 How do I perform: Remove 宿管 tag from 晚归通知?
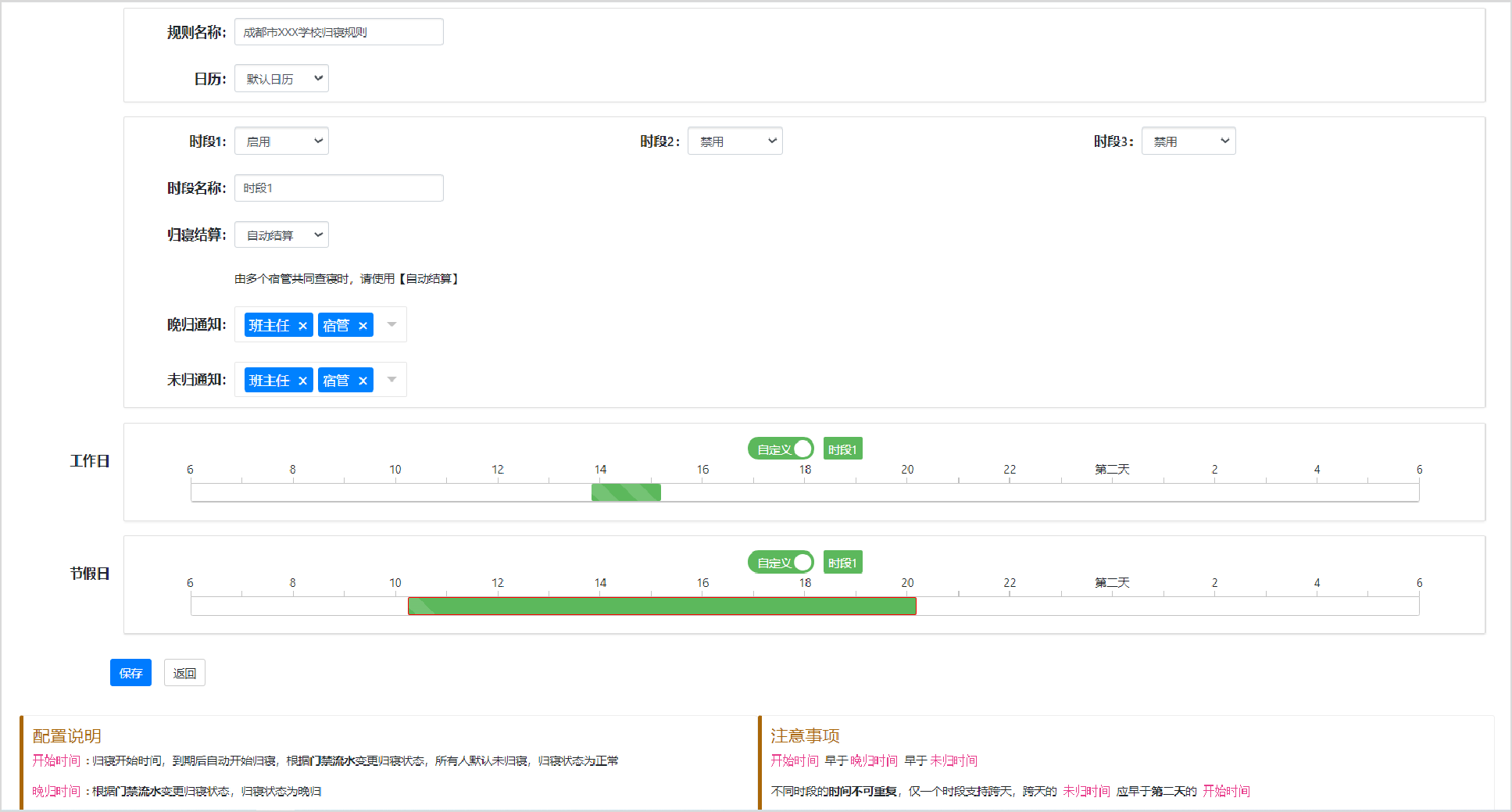(x=363, y=326)
